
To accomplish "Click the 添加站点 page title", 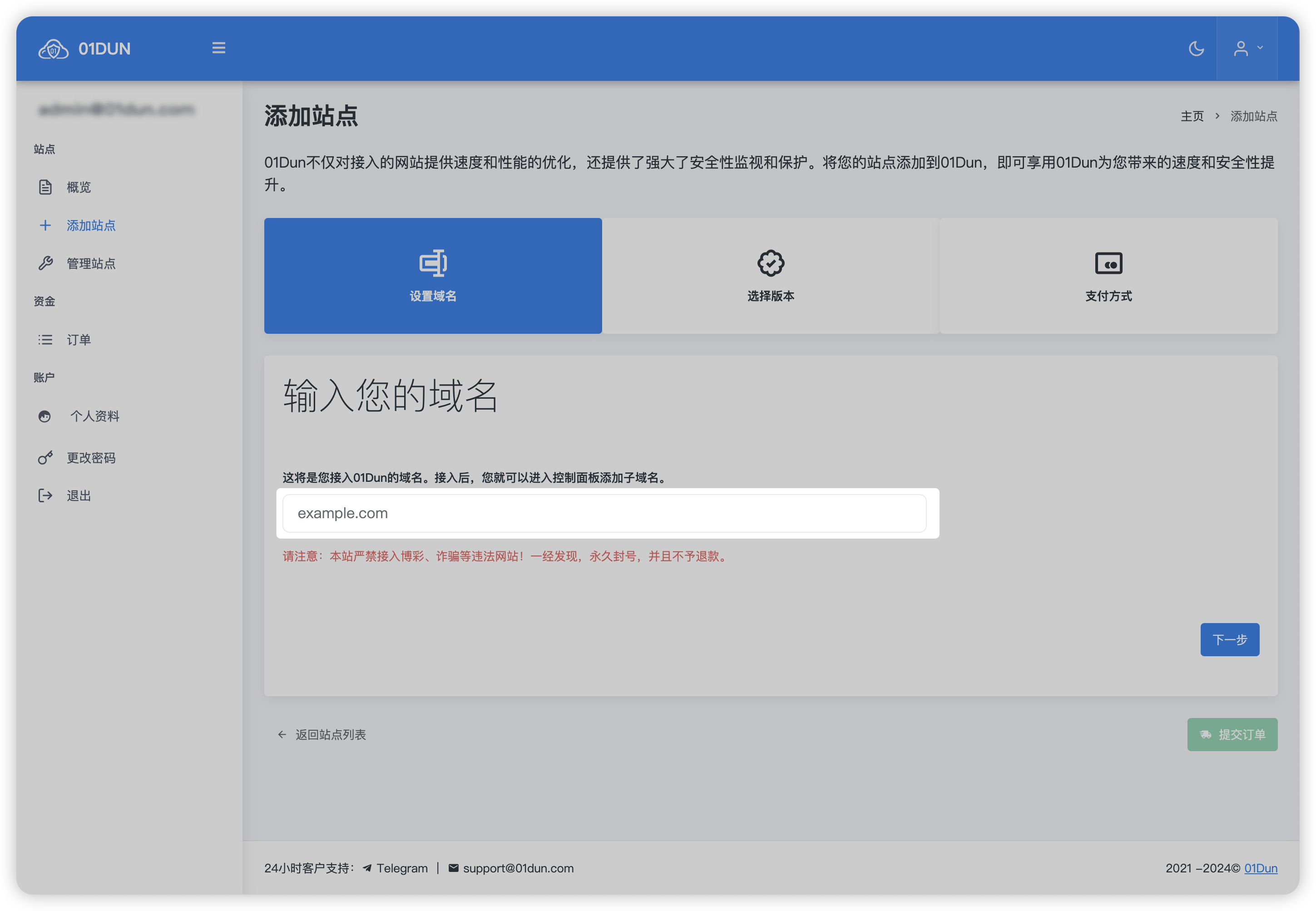I will tap(311, 116).
